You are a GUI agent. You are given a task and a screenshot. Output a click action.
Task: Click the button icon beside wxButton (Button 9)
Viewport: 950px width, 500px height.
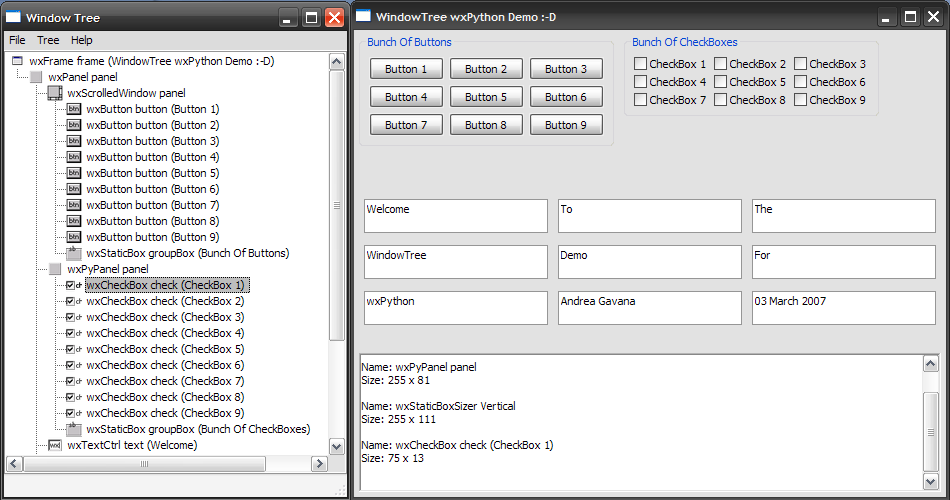pos(74,237)
